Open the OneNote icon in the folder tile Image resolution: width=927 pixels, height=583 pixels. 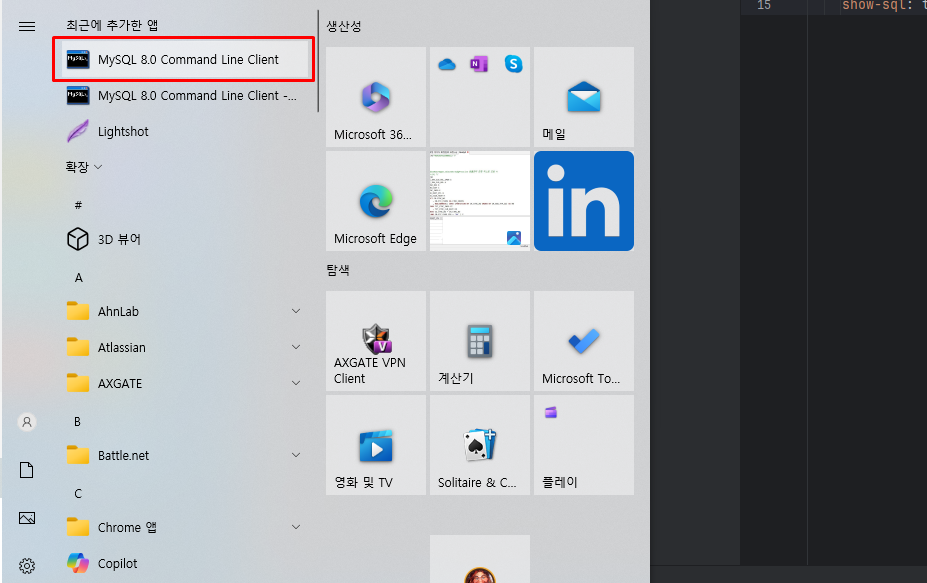[479, 64]
